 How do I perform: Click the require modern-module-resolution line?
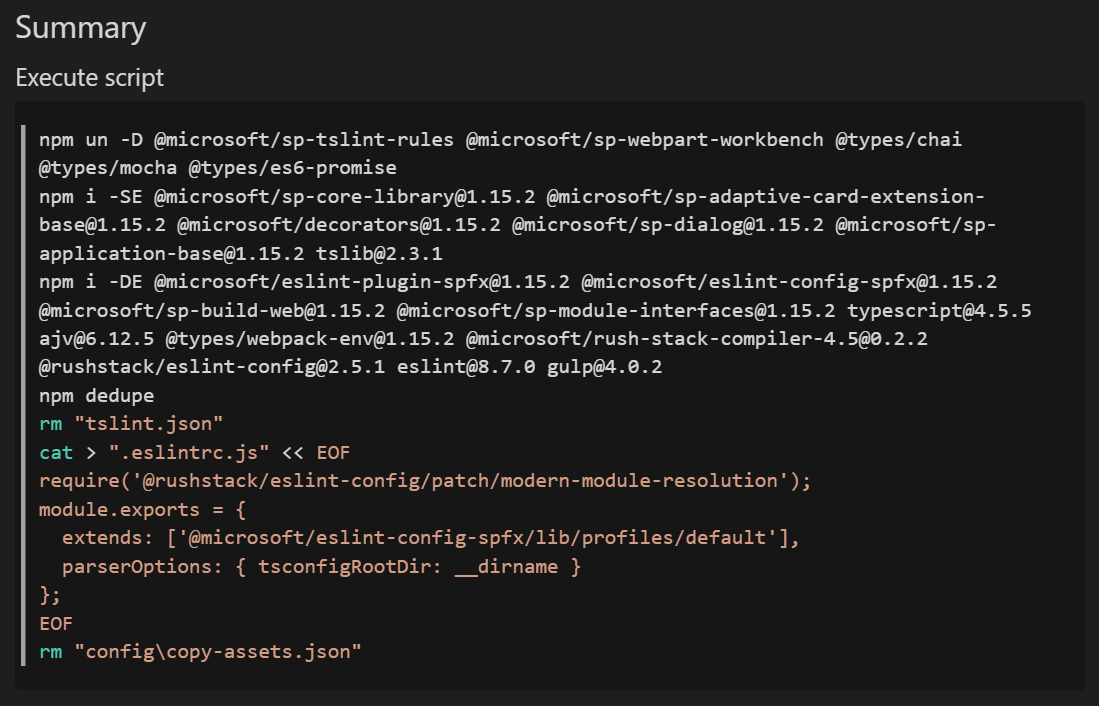click(425, 481)
